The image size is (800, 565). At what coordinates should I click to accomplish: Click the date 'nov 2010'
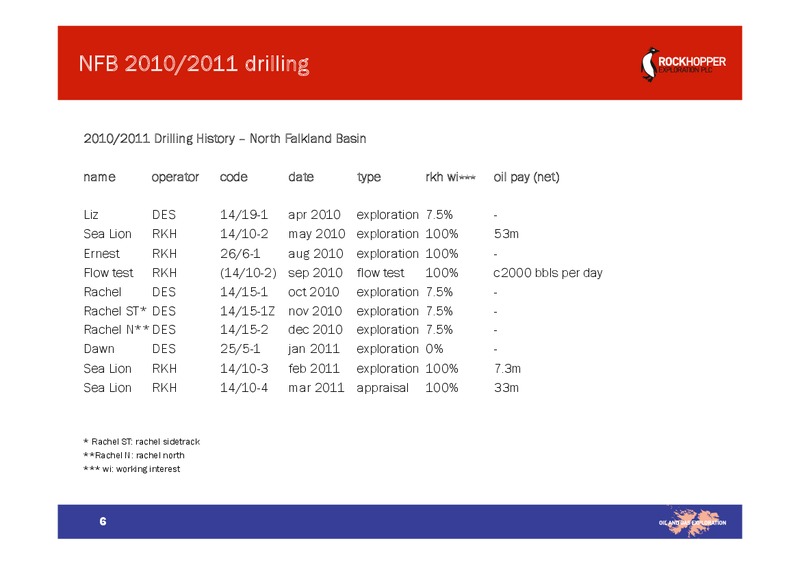(x=315, y=311)
